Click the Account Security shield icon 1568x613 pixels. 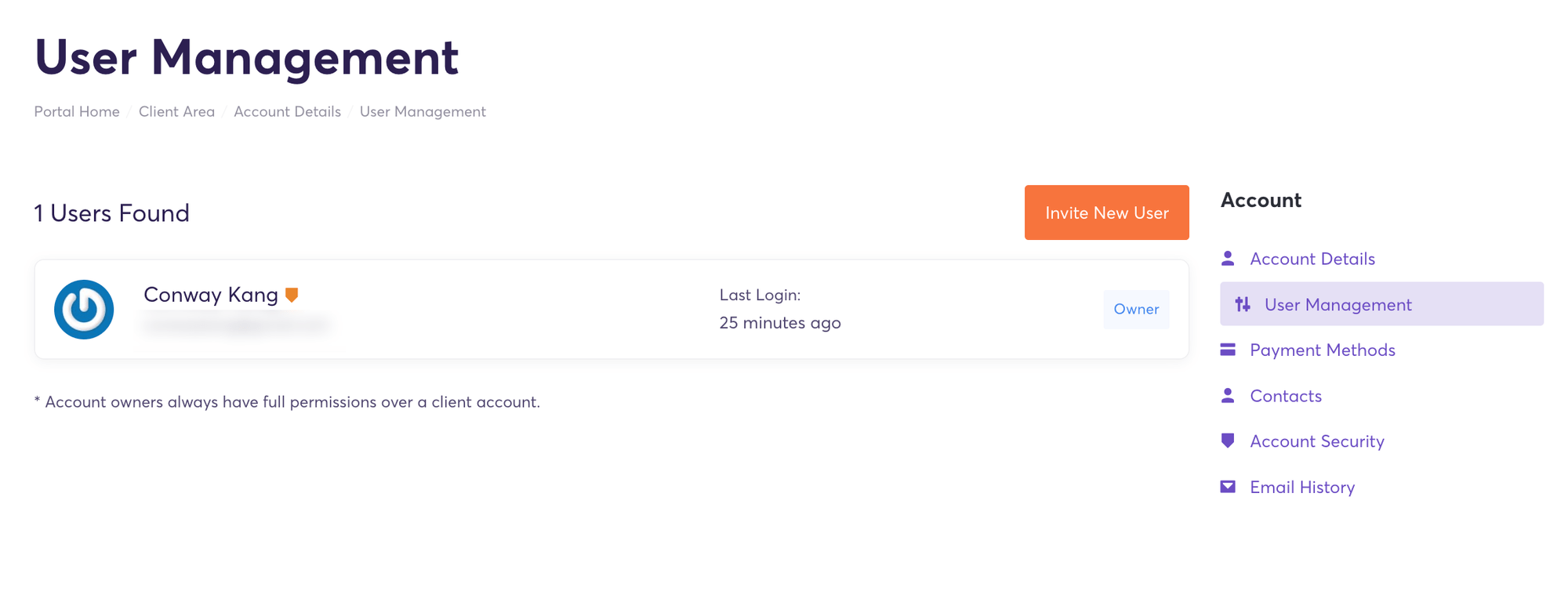point(1228,441)
